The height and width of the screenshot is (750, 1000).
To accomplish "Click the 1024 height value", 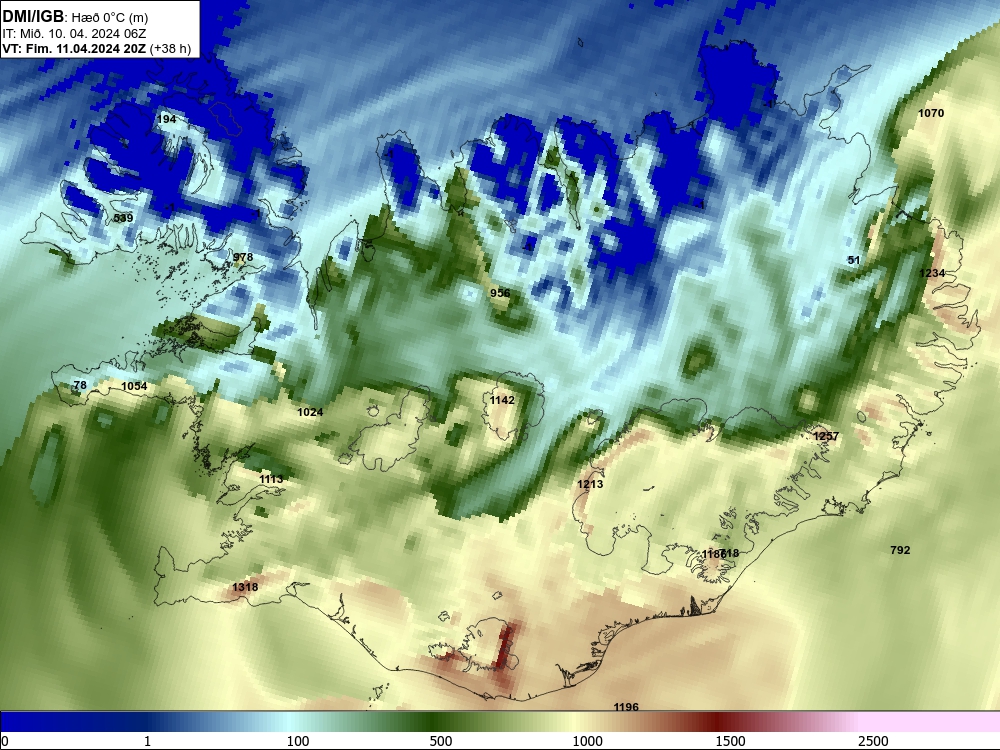I will (x=310, y=413).
